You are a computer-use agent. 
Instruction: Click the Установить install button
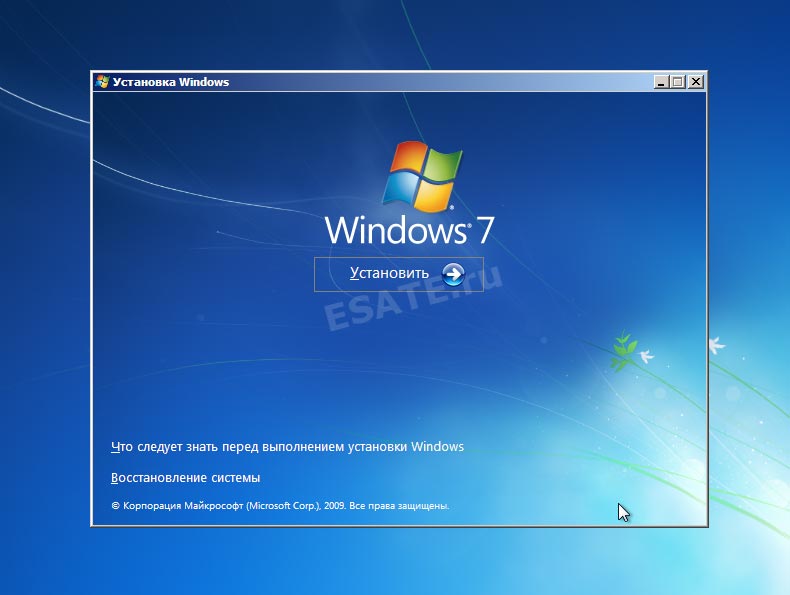399,274
